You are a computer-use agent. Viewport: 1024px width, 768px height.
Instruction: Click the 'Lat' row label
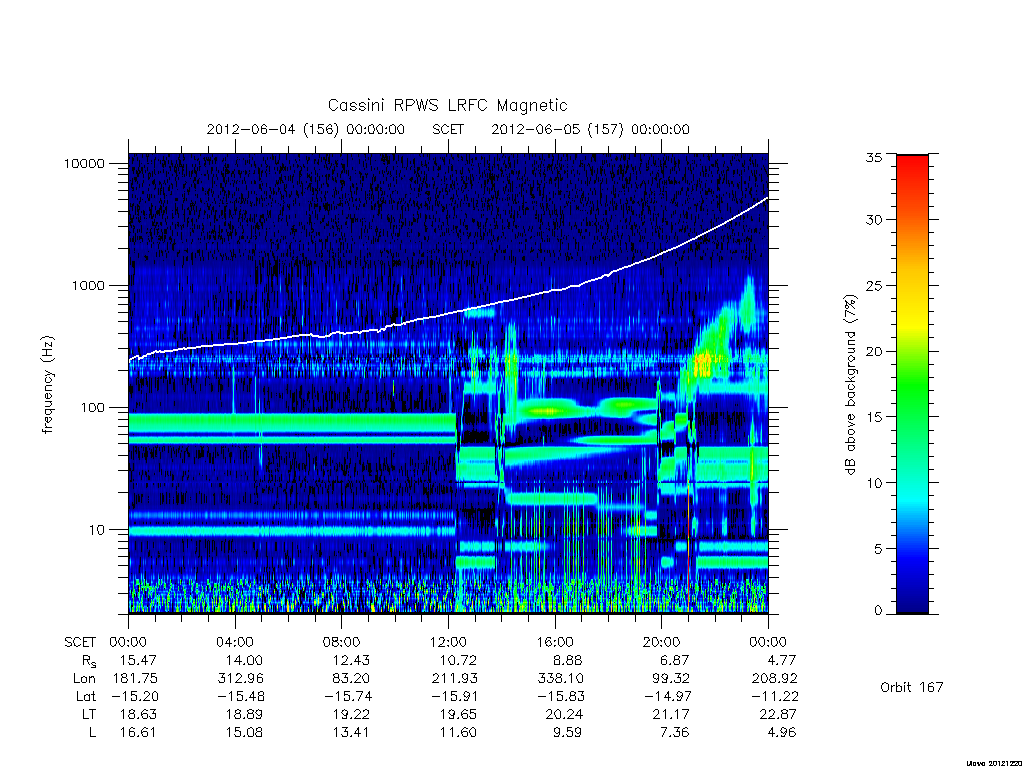point(86,697)
